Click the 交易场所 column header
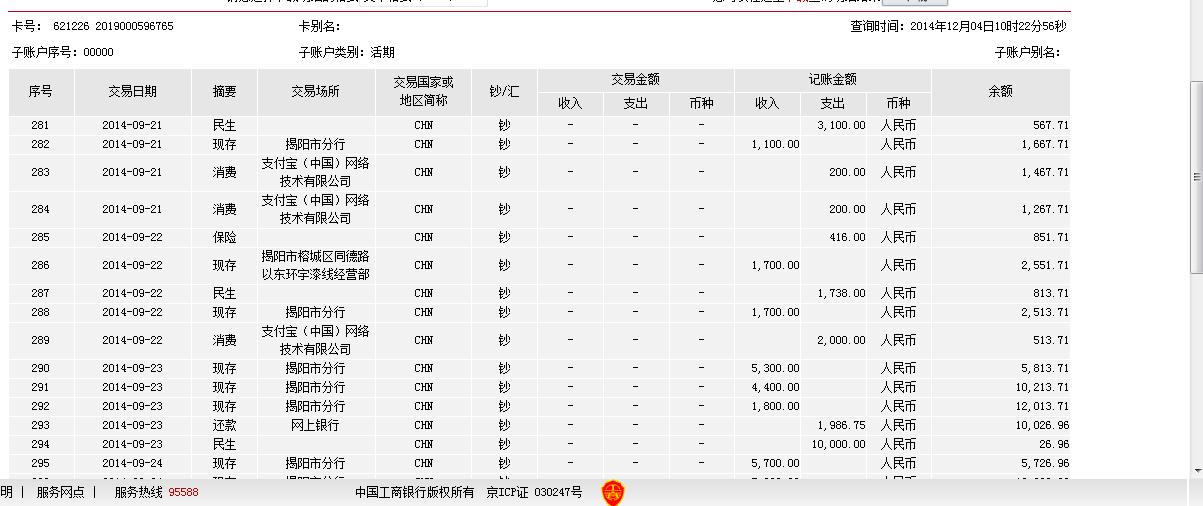 (315, 91)
